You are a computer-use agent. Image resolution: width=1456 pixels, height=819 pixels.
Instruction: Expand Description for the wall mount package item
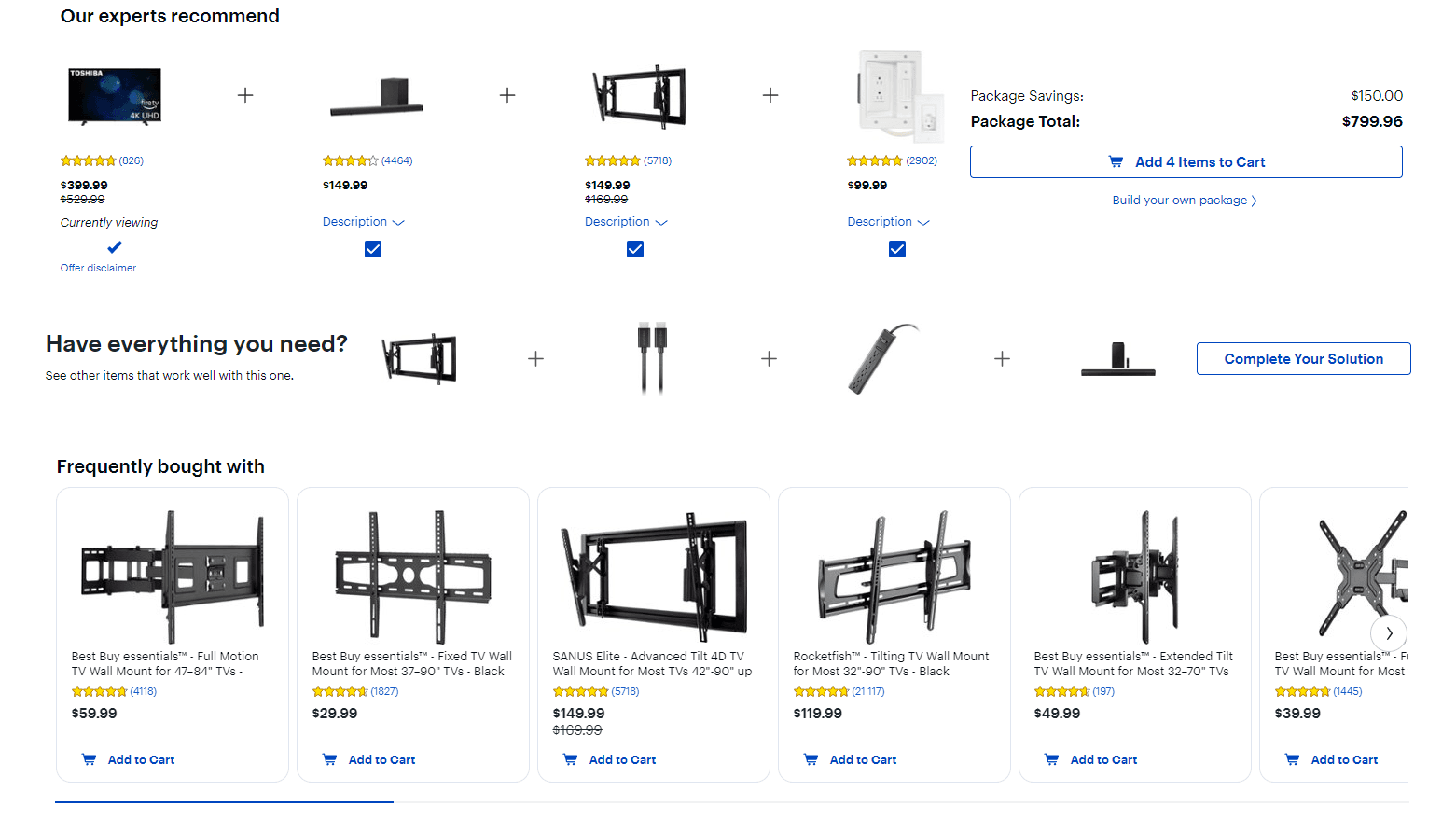click(x=625, y=222)
